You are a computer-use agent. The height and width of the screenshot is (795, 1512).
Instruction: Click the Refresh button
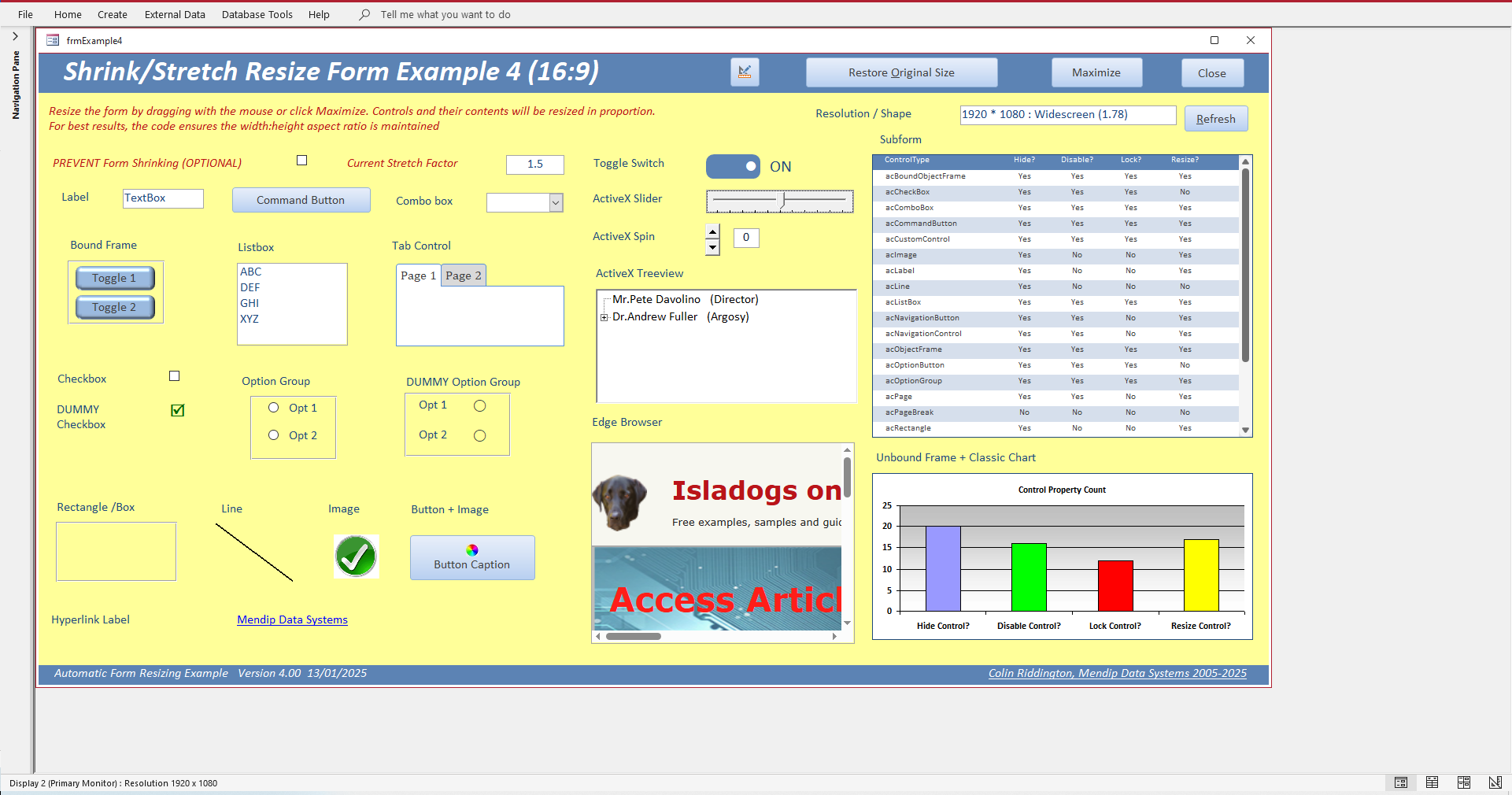(x=1216, y=119)
